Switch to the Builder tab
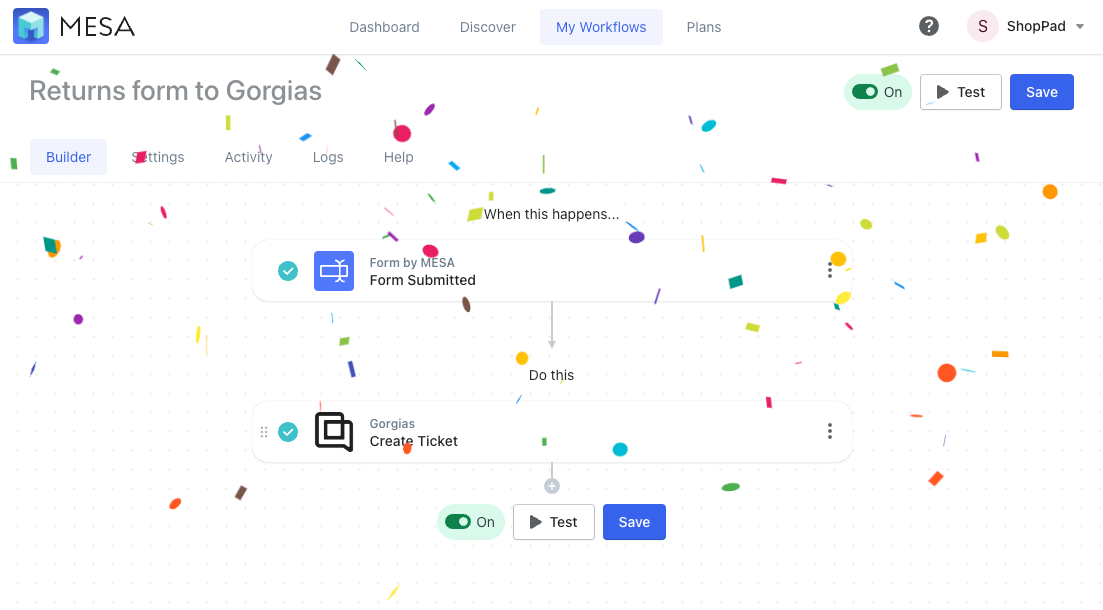Image resolution: width=1103 pixels, height=610 pixels. pos(68,157)
